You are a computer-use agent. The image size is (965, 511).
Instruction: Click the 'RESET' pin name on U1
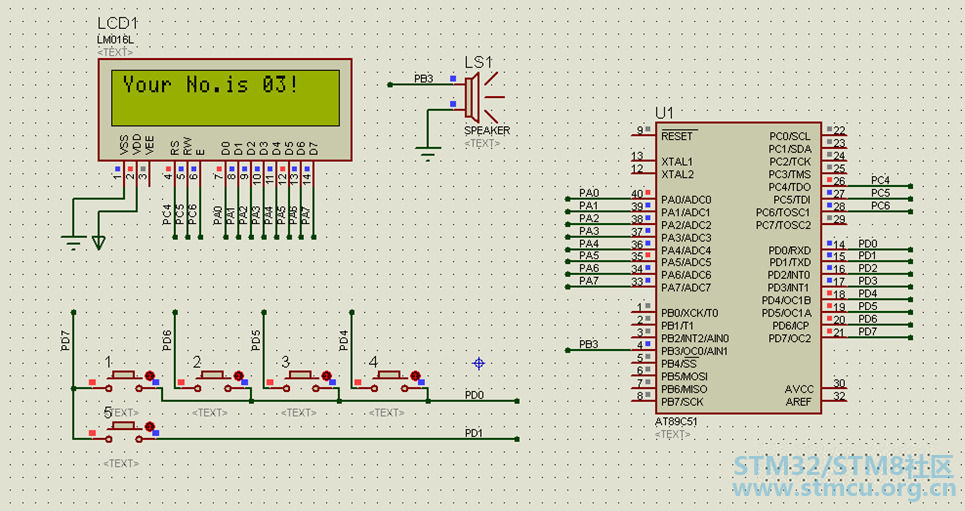pyautogui.click(x=676, y=137)
